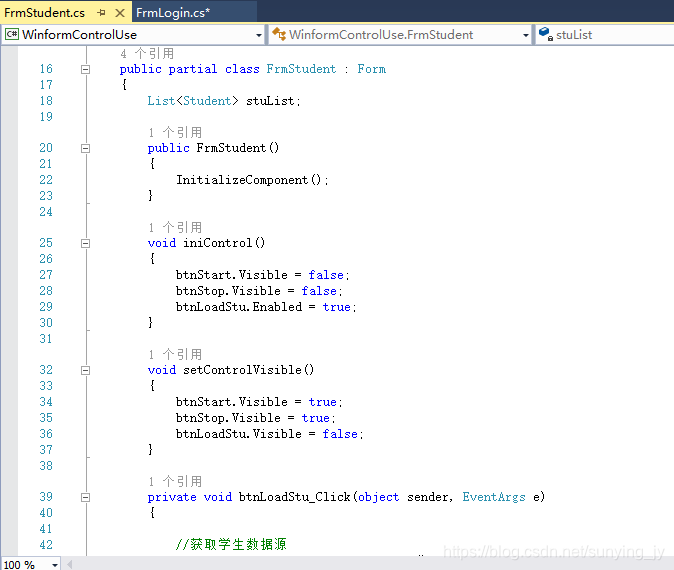Screen dimensions: 674x570
Task: Open the WinformControlUse project dropdown
Action: [x=259, y=35]
